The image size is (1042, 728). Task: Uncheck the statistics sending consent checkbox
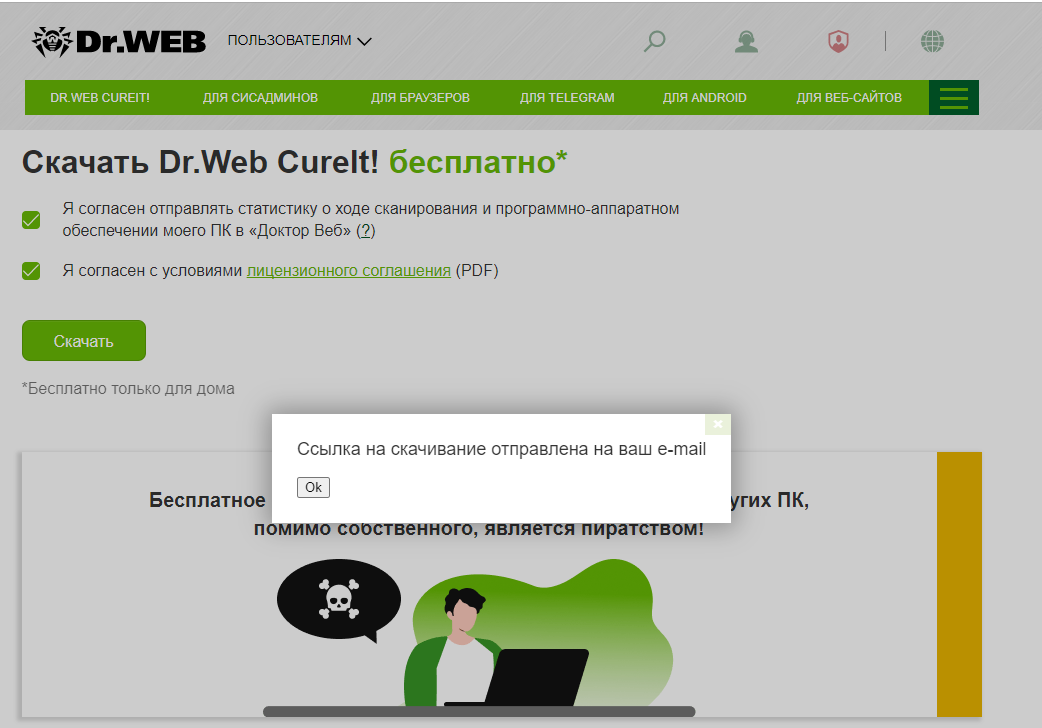coord(31,220)
